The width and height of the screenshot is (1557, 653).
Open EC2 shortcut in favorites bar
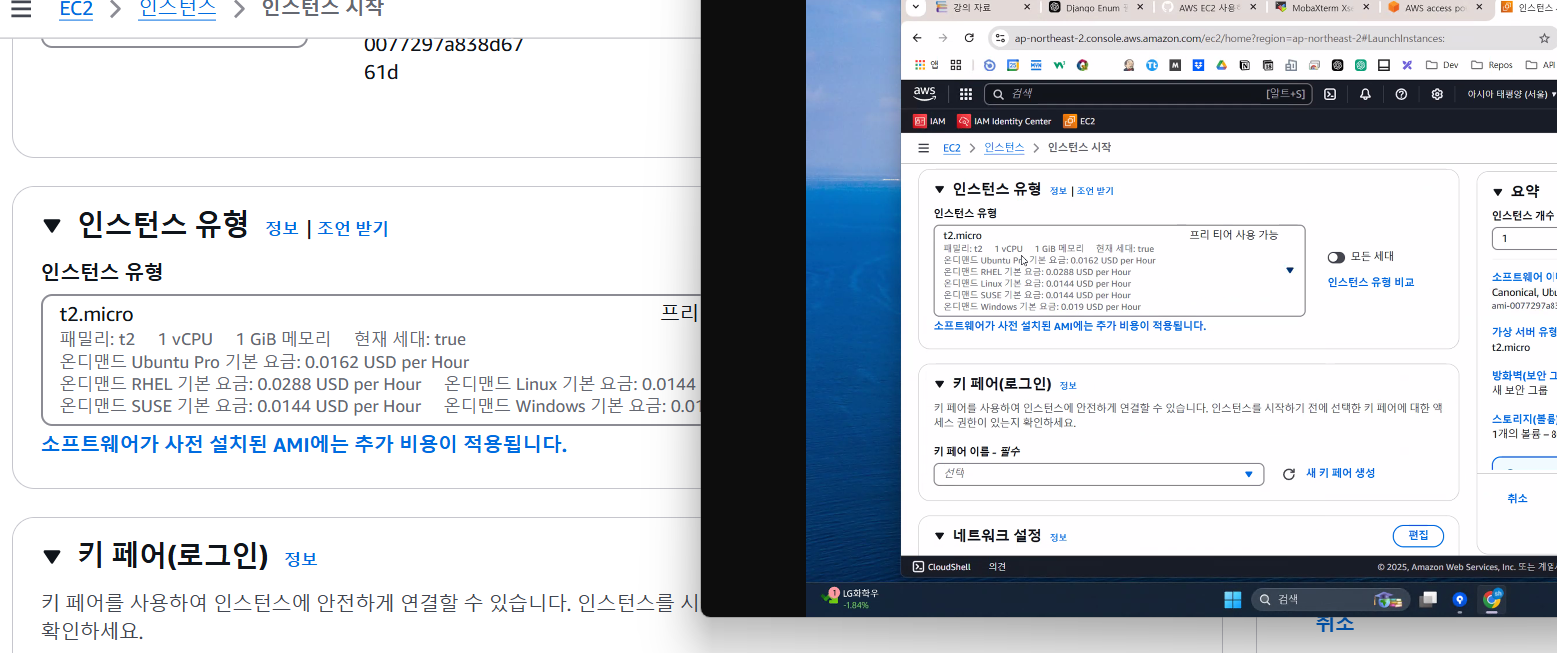click(1079, 121)
